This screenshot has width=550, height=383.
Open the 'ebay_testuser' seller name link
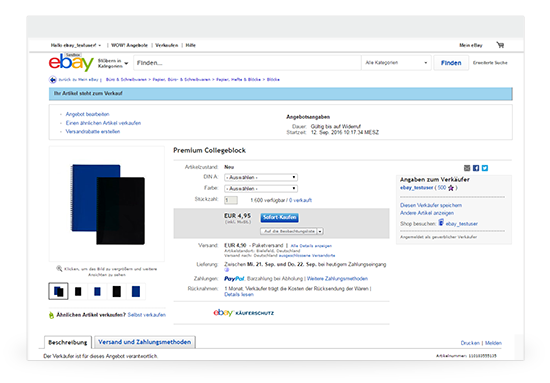tap(416, 188)
